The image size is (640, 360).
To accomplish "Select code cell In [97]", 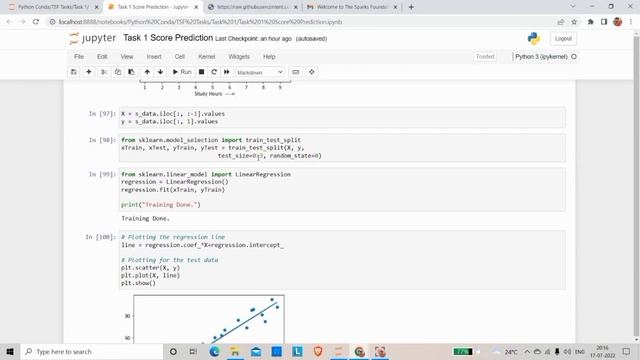I will 342,118.
